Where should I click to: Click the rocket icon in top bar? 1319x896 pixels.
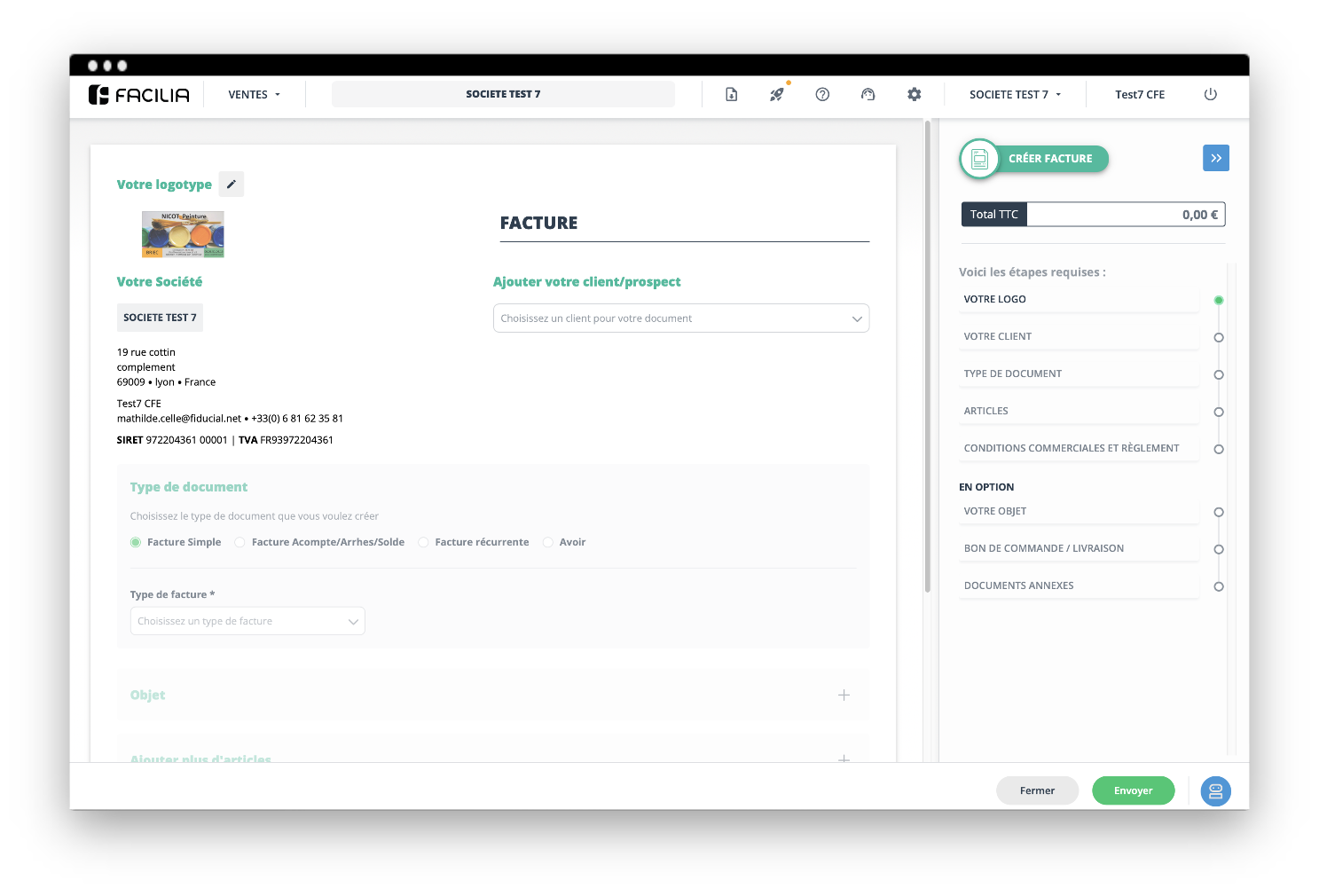pyautogui.click(x=777, y=95)
